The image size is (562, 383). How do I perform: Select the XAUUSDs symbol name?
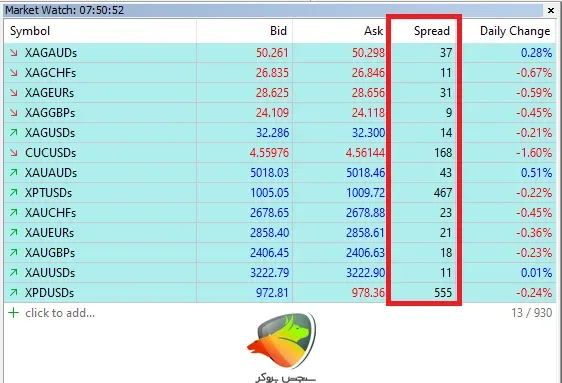click(50, 273)
